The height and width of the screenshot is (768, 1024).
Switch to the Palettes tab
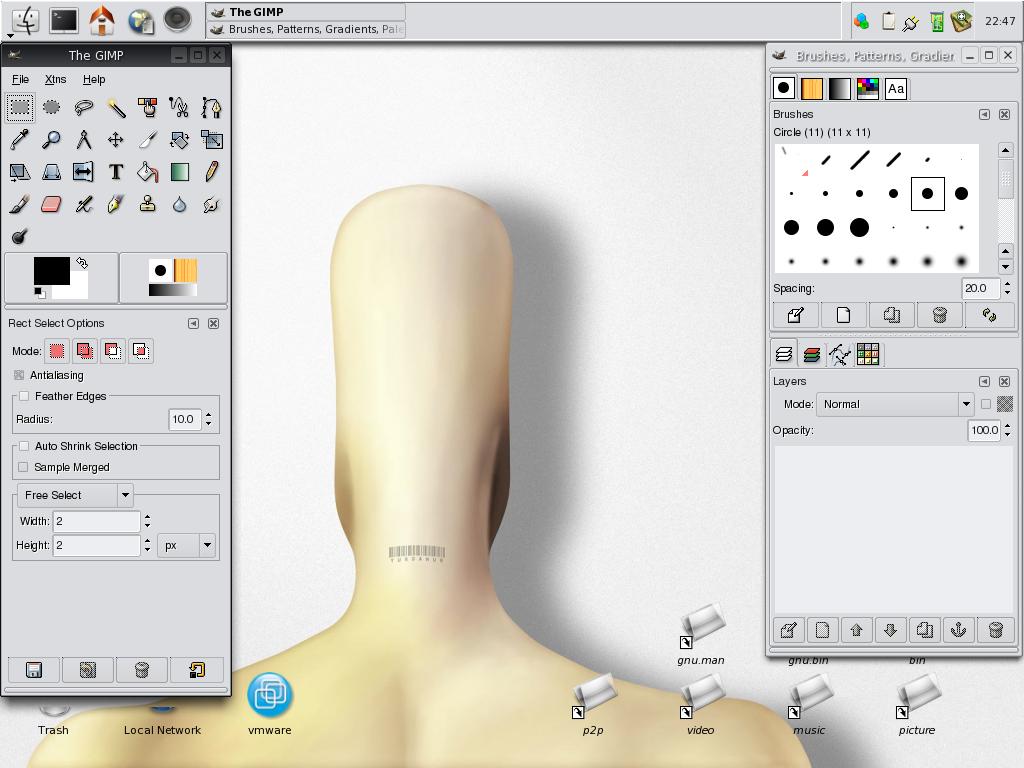click(868, 88)
